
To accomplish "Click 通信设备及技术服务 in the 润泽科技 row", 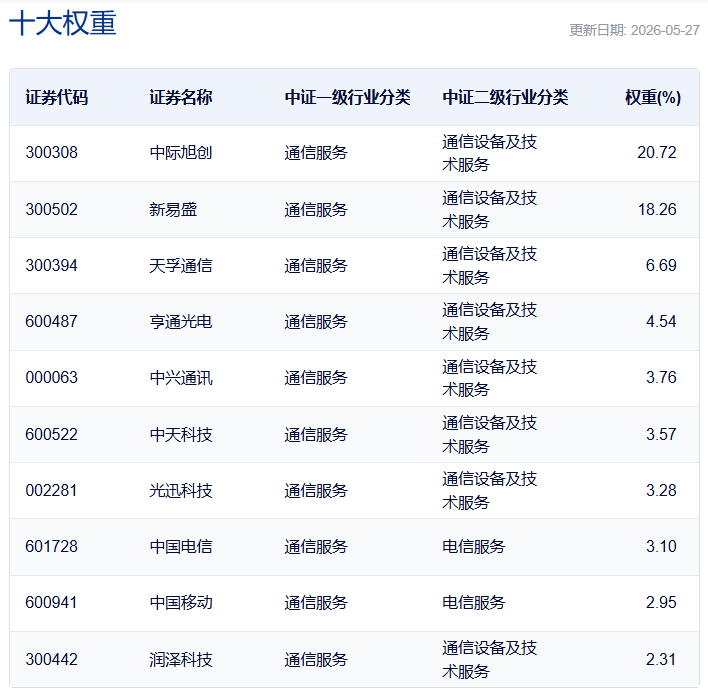I will (x=489, y=659).
